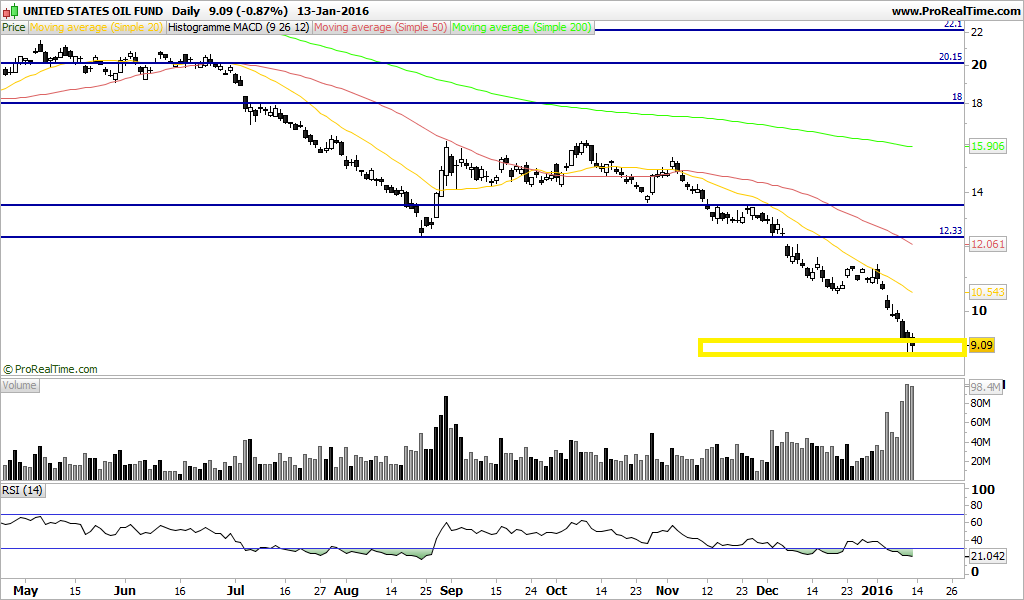Click the candlestick chart icon beside the title

[x=10, y=11]
